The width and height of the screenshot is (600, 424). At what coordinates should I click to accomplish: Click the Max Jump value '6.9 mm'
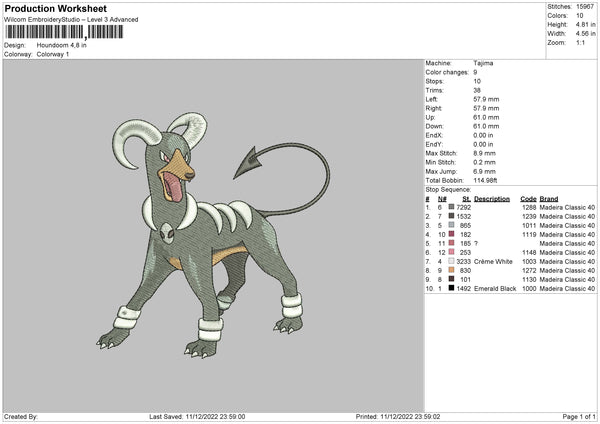click(484, 171)
